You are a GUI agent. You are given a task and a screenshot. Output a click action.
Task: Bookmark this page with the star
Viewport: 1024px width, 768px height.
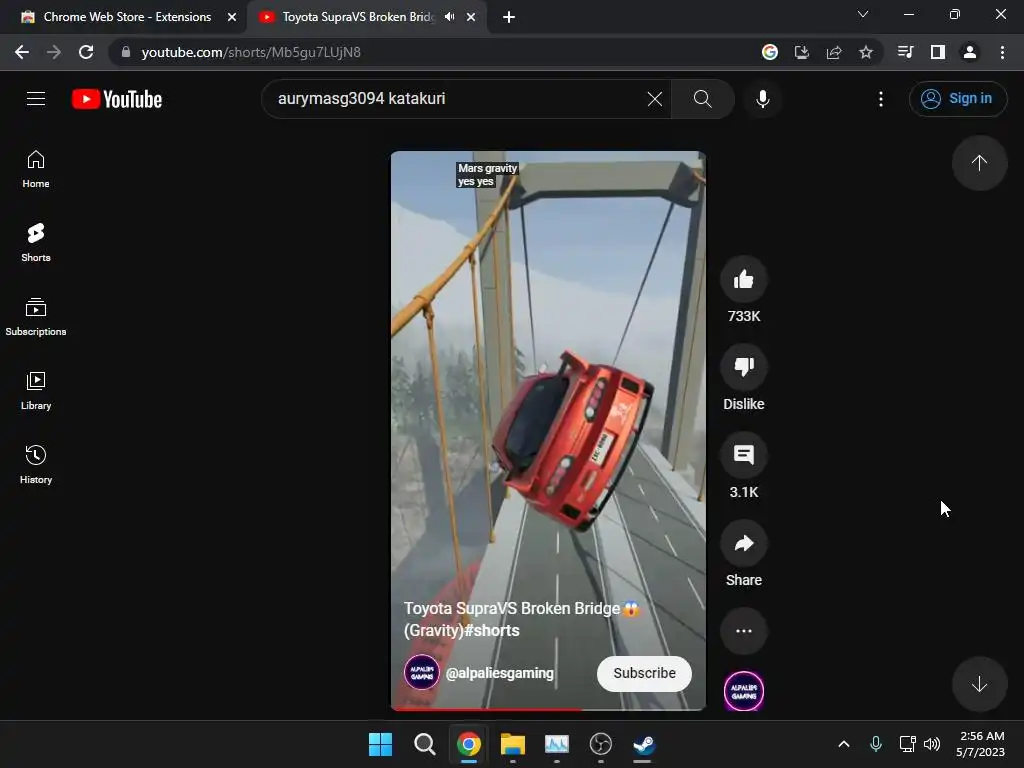pos(866,52)
